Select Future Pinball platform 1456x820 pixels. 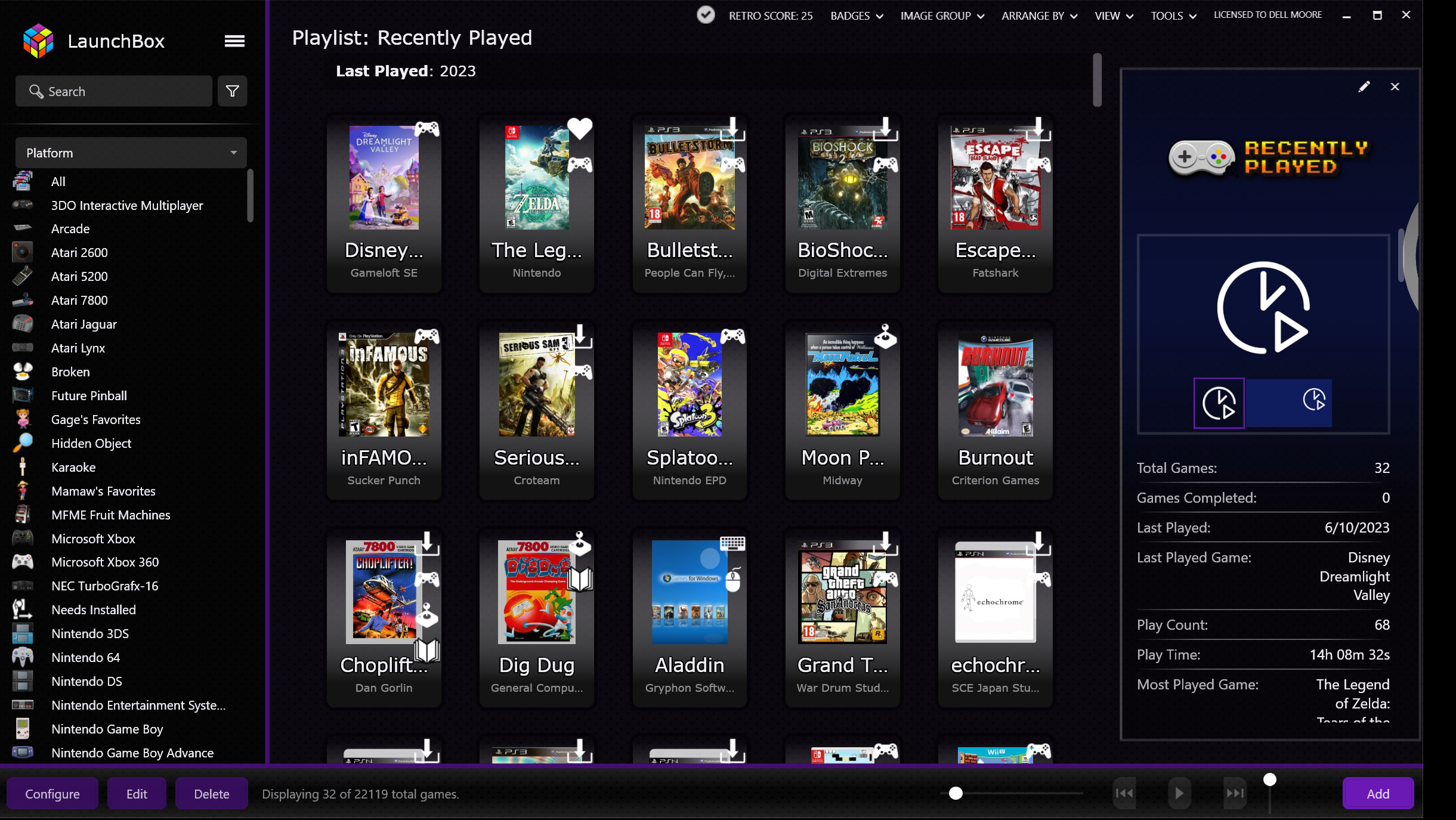coord(89,395)
